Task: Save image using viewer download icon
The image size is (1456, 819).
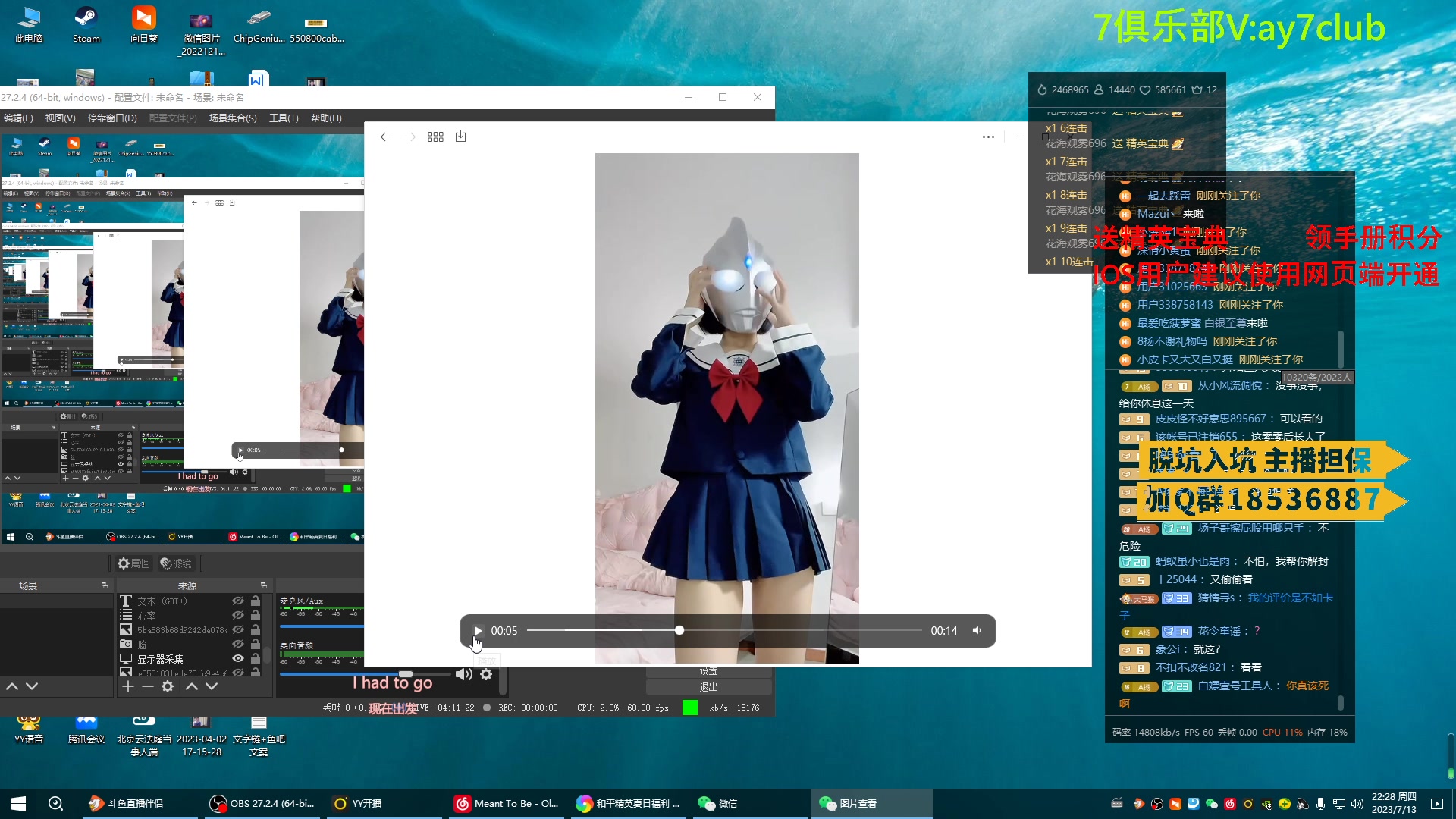Action: 460,136
